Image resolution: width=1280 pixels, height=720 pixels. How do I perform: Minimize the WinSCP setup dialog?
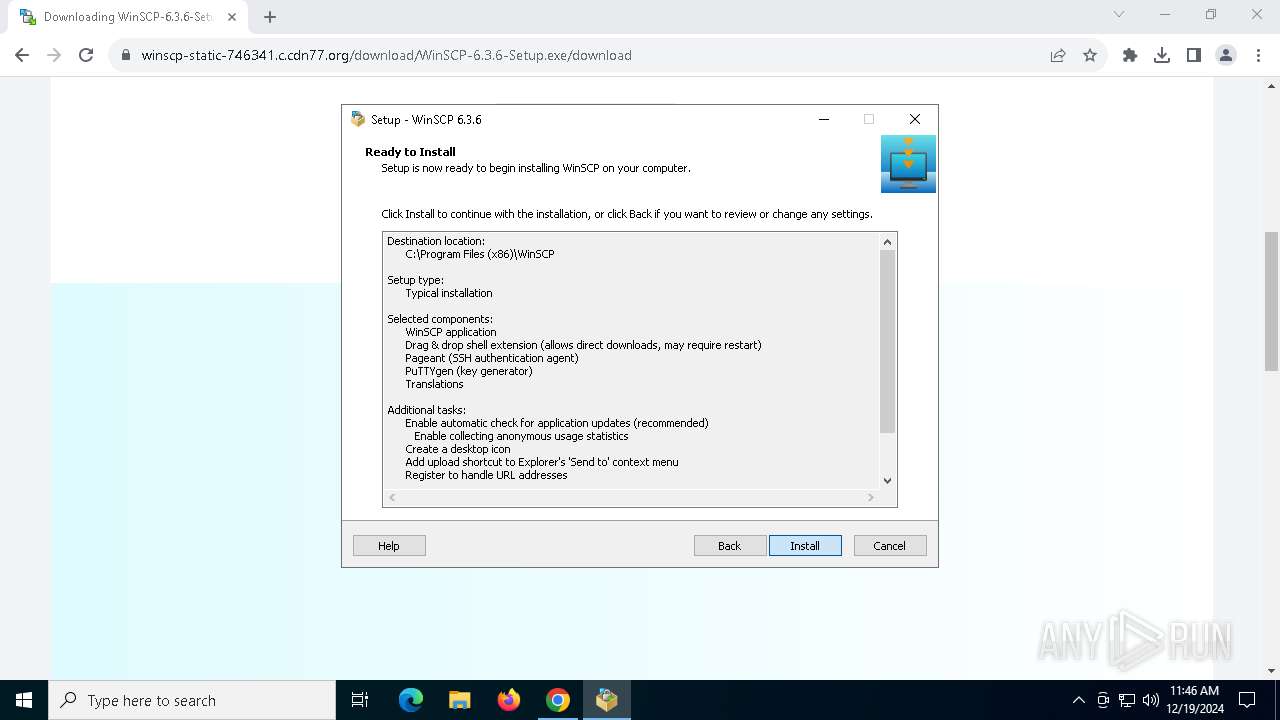click(824, 119)
